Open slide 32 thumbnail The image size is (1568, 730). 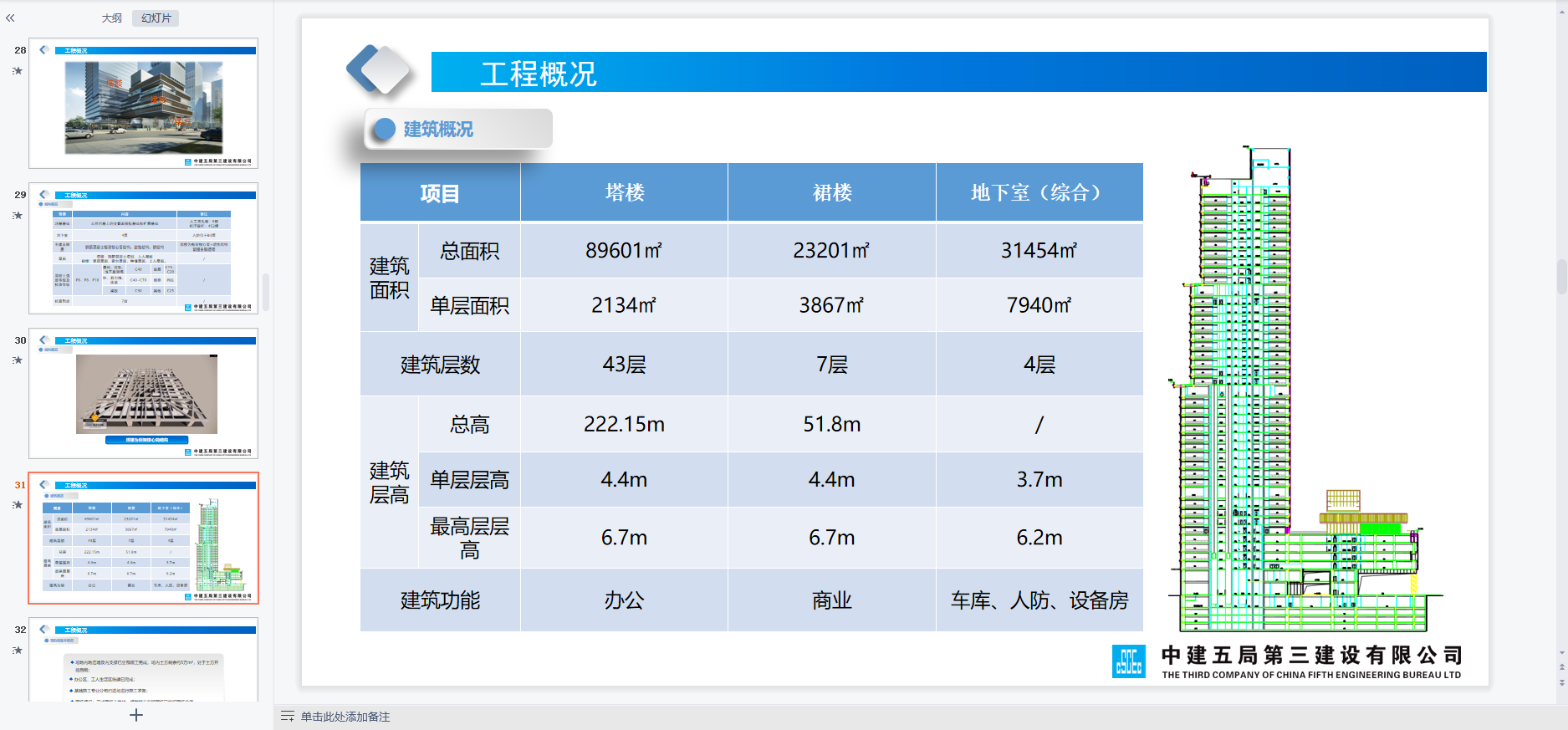click(143, 661)
